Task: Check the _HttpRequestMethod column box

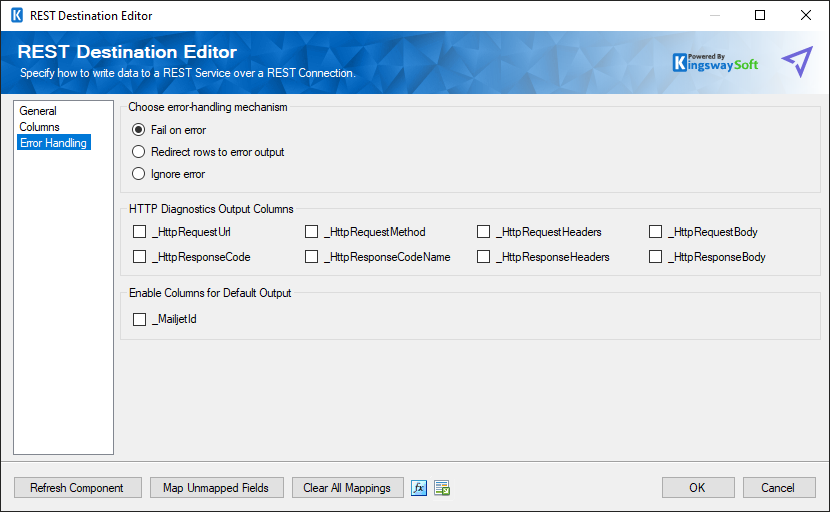Action: pos(311,231)
